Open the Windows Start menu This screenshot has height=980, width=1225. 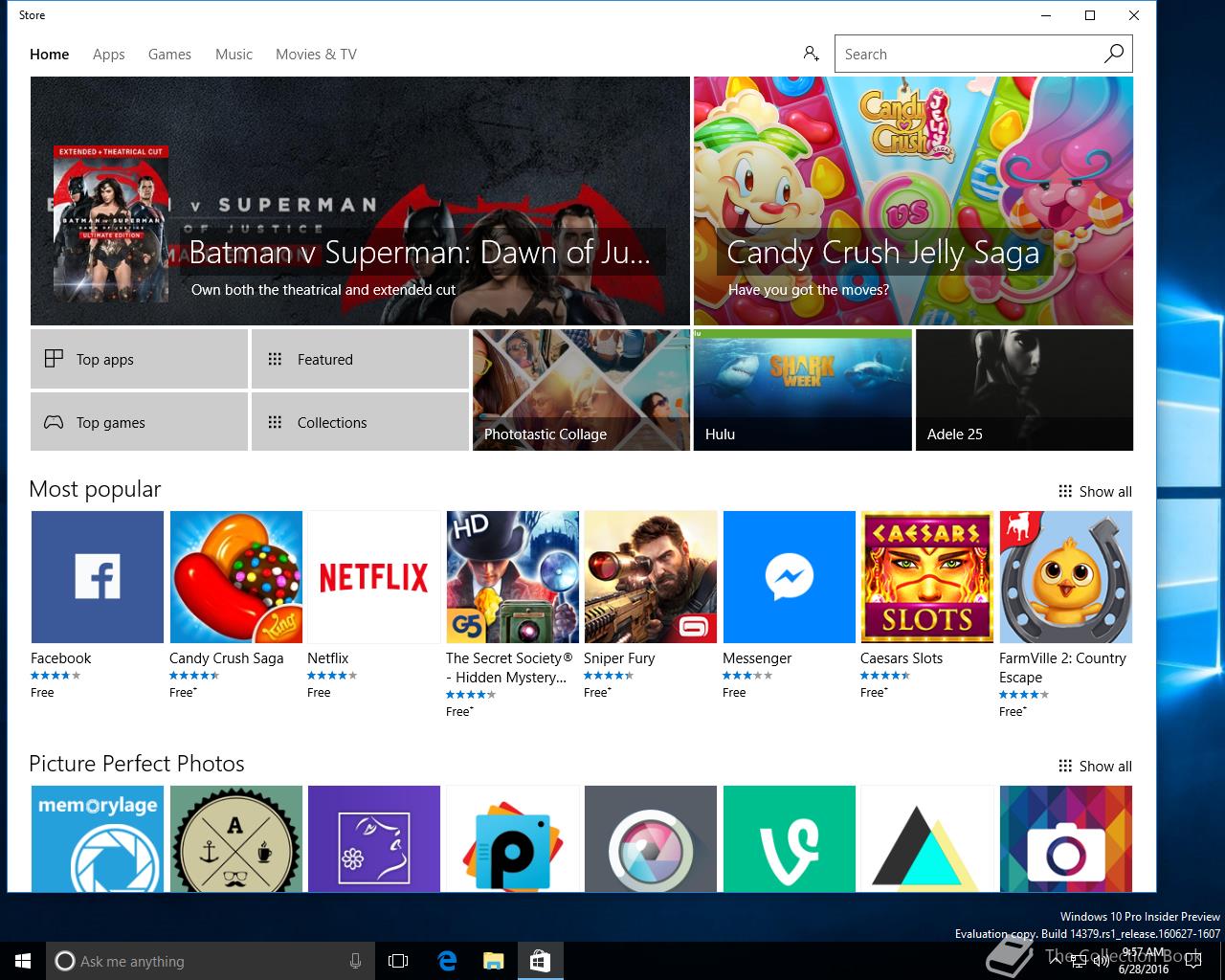pos(23,961)
